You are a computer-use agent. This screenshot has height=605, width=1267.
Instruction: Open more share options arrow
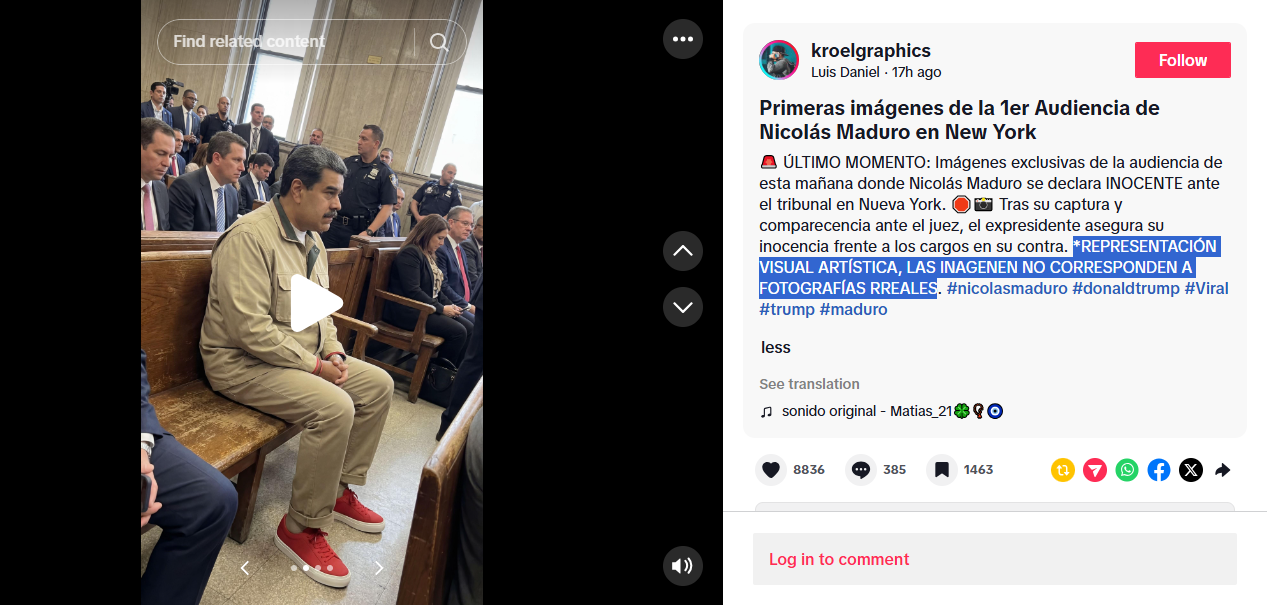pos(1222,470)
